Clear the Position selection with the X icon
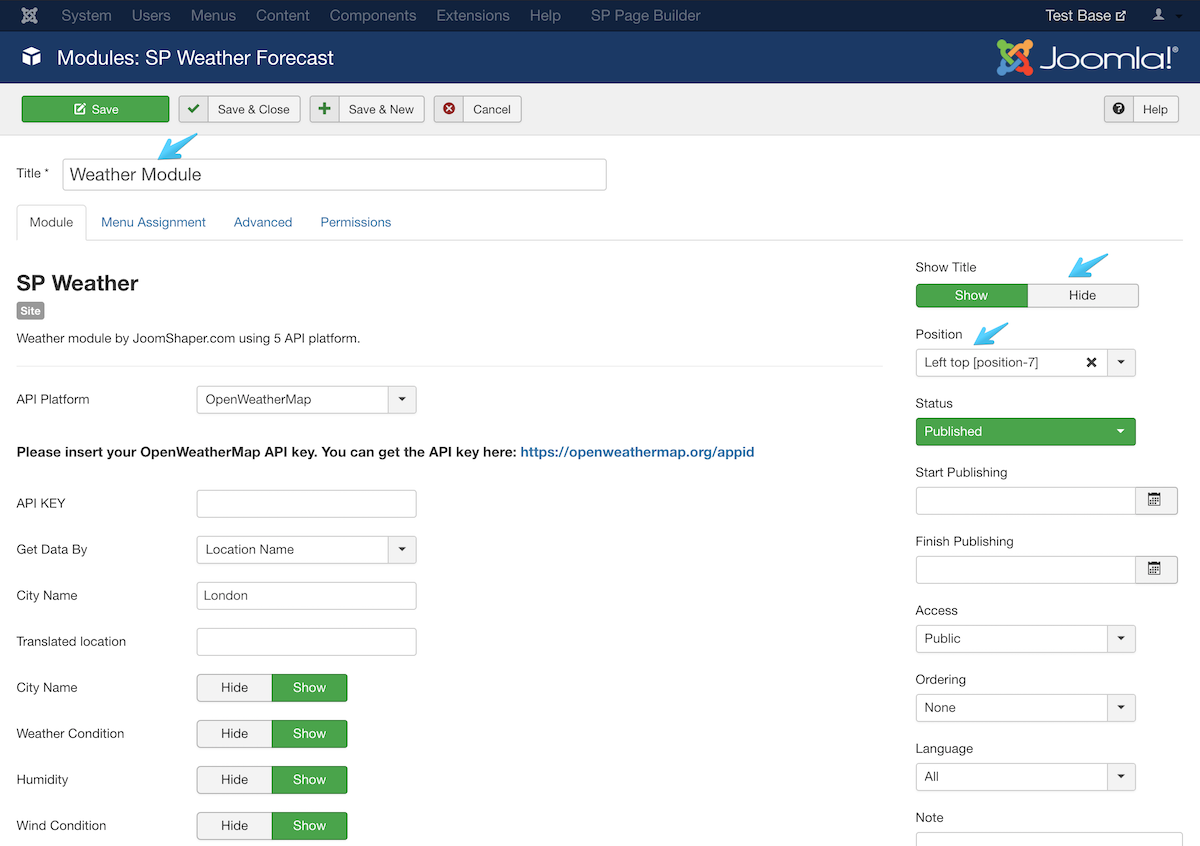The image size is (1200, 846). [x=1092, y=362]
